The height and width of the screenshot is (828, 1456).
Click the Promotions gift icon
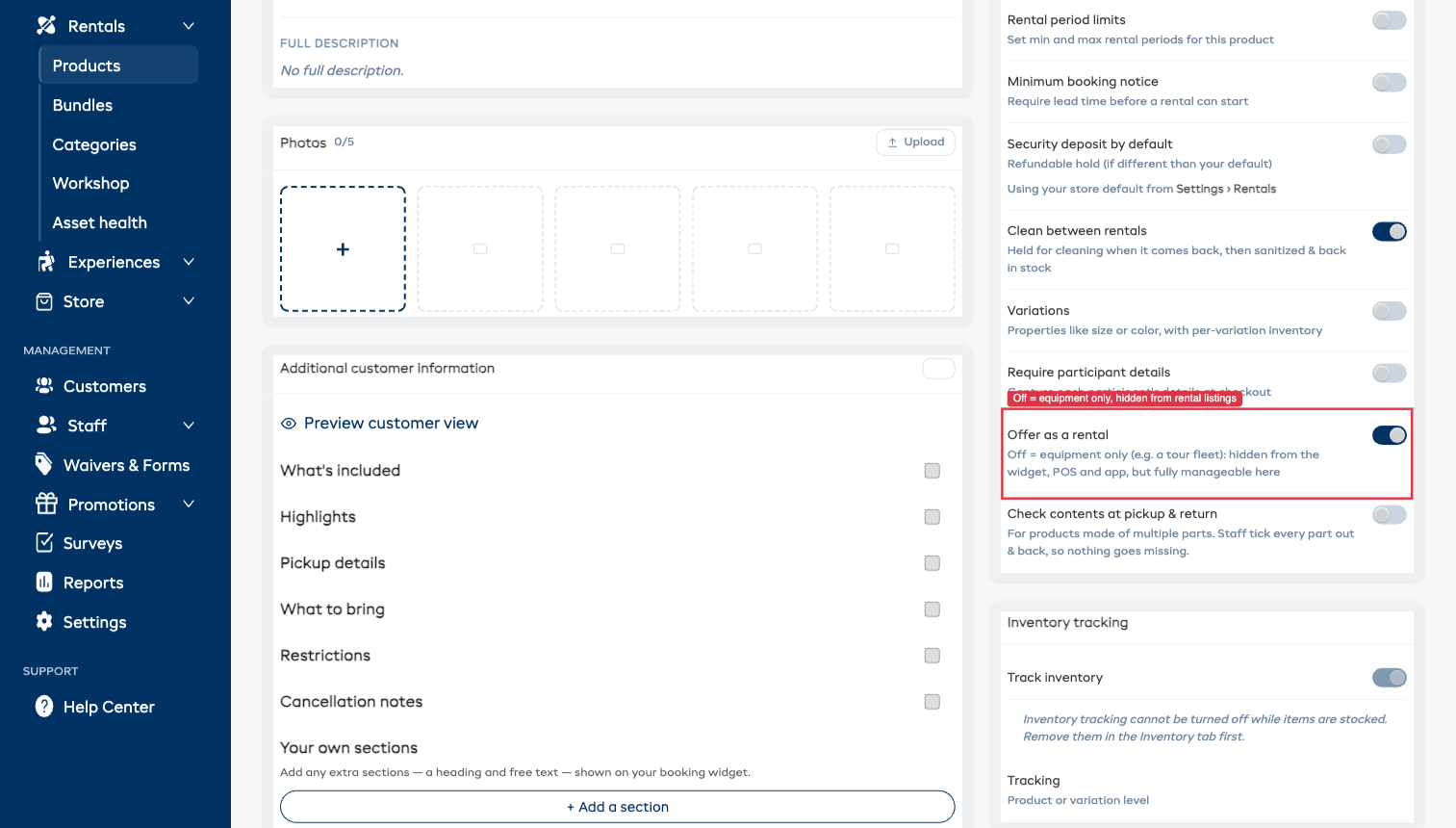46,504
